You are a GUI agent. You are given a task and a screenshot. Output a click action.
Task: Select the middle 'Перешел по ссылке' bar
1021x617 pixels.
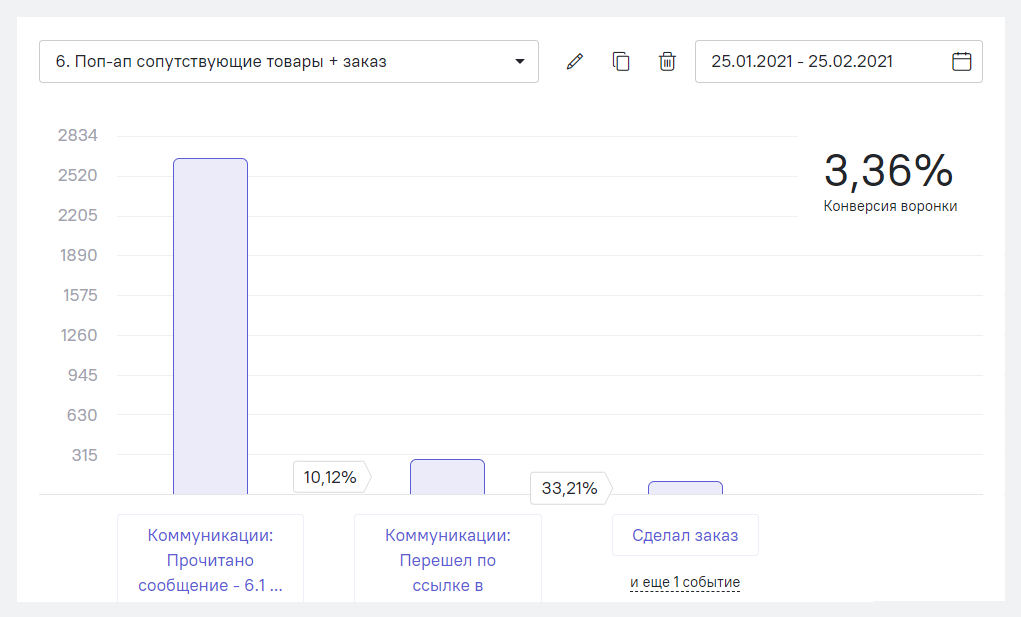[447, 477]
